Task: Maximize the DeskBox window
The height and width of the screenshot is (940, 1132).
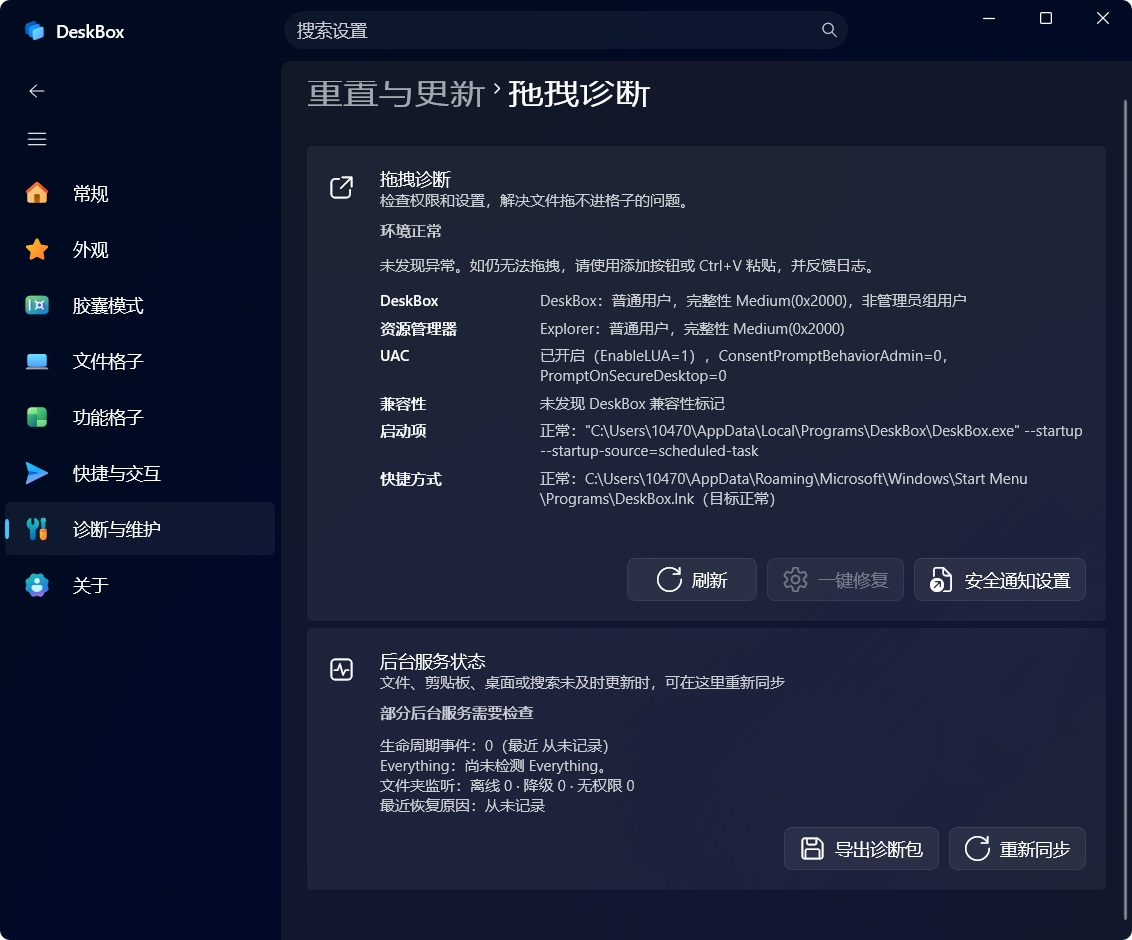Action: pyautogui.click(x=1045, y=18)
